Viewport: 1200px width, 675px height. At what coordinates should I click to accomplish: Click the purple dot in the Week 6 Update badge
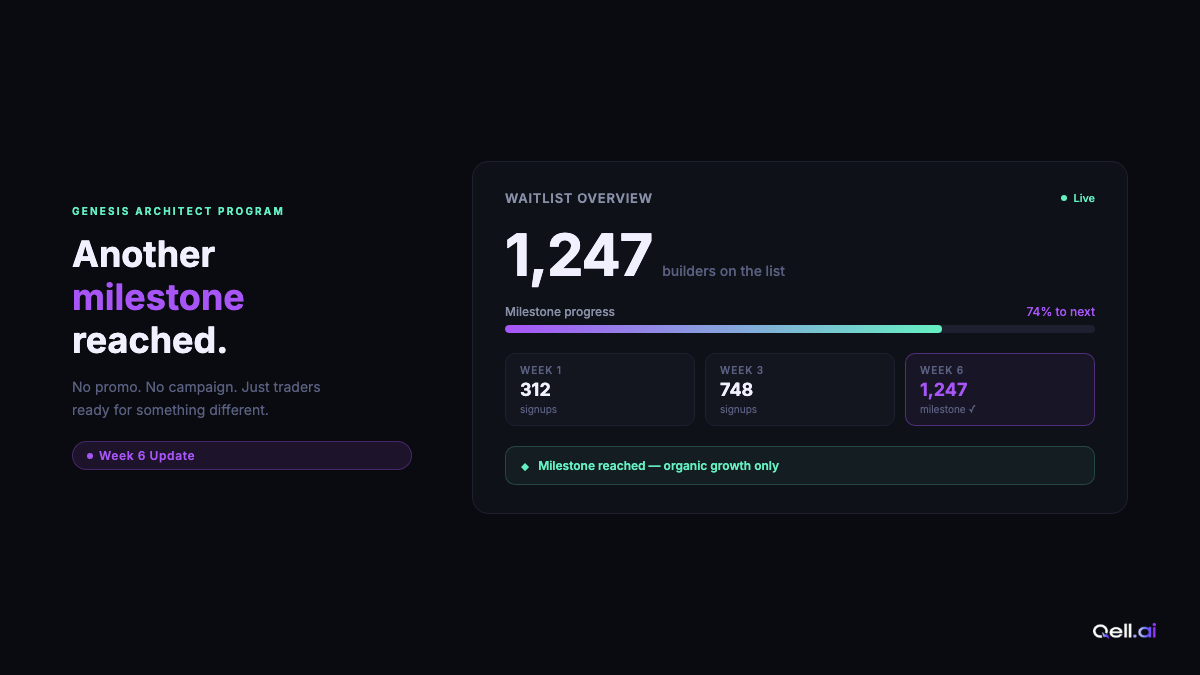click(x=90, y=456)
